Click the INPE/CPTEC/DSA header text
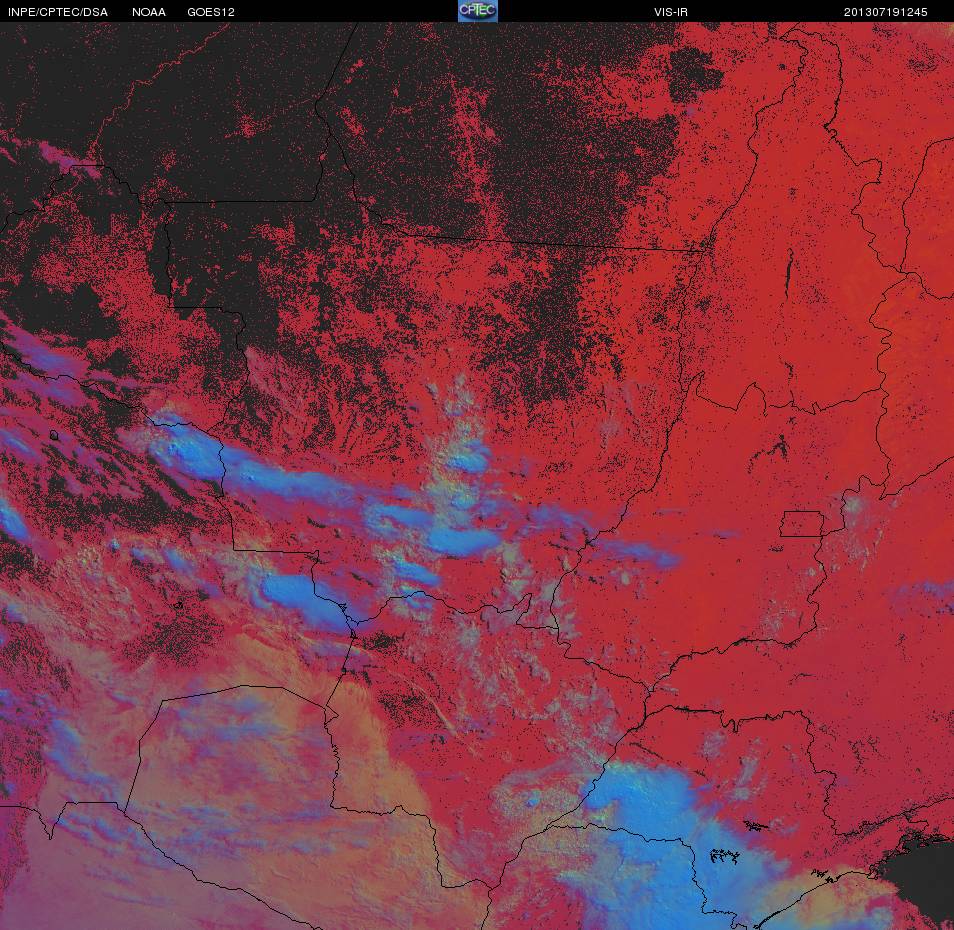The height and width of the screenshot is (930, 954). click(x=58, y=12)
